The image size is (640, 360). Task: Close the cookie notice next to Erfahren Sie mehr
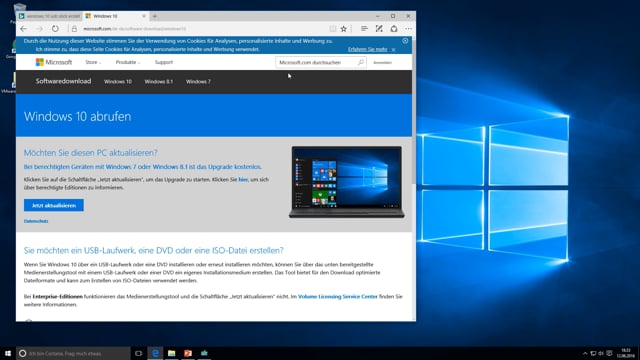(x=393, y=50)
